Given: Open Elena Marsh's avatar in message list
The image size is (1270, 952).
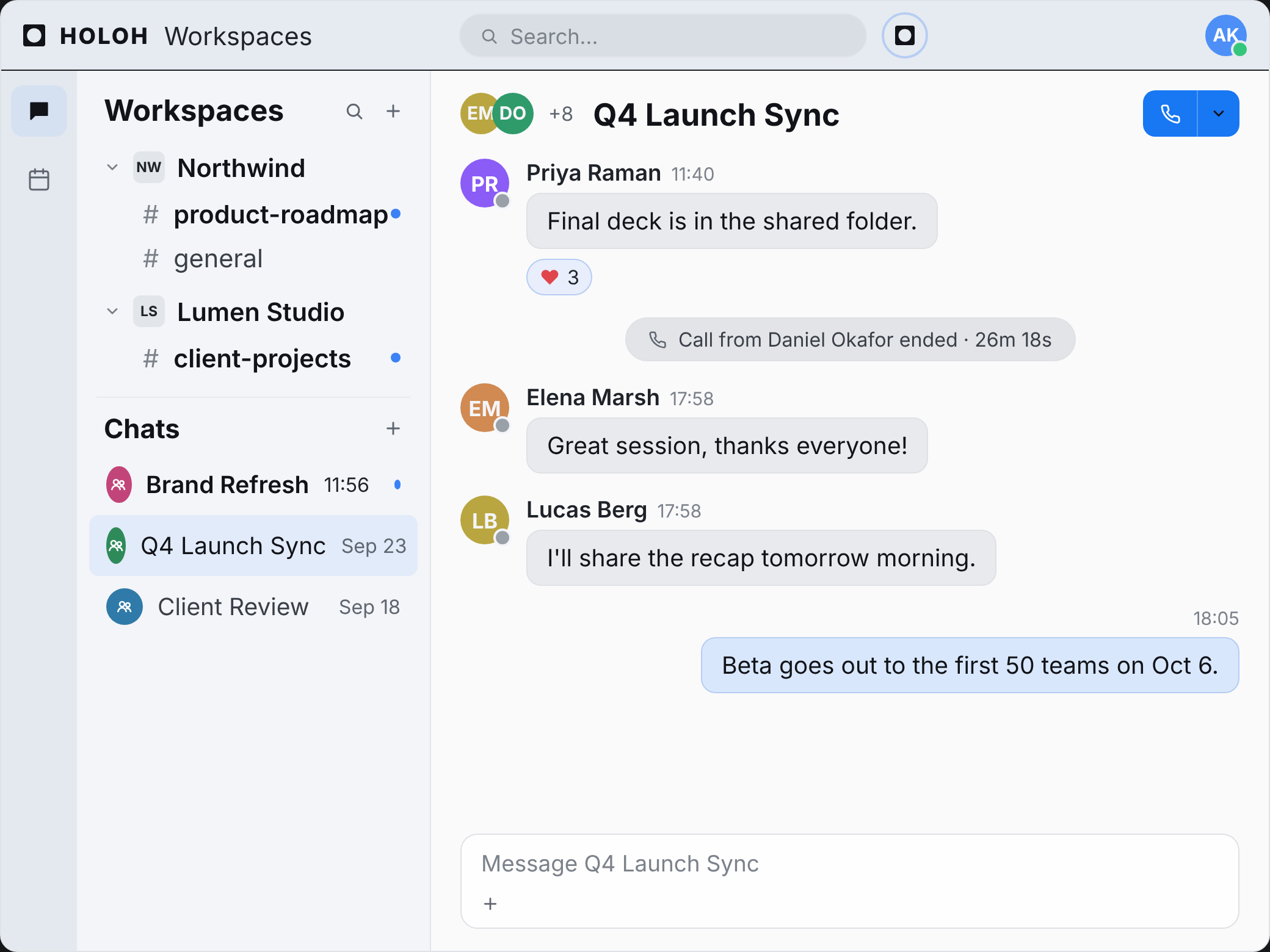Looking at the screenshot, I should tap(485, 408).
